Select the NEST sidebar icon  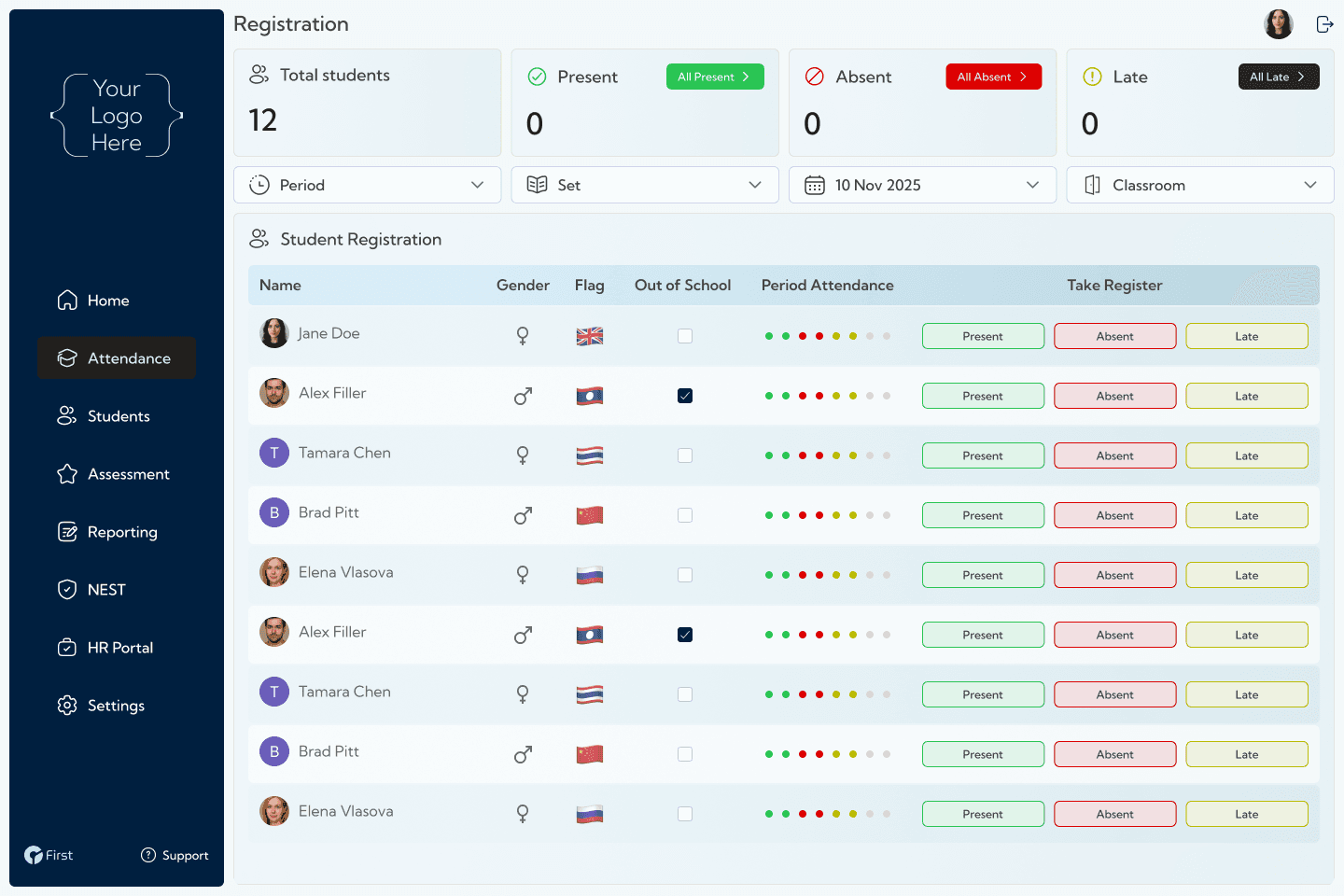tap(66, 589)
